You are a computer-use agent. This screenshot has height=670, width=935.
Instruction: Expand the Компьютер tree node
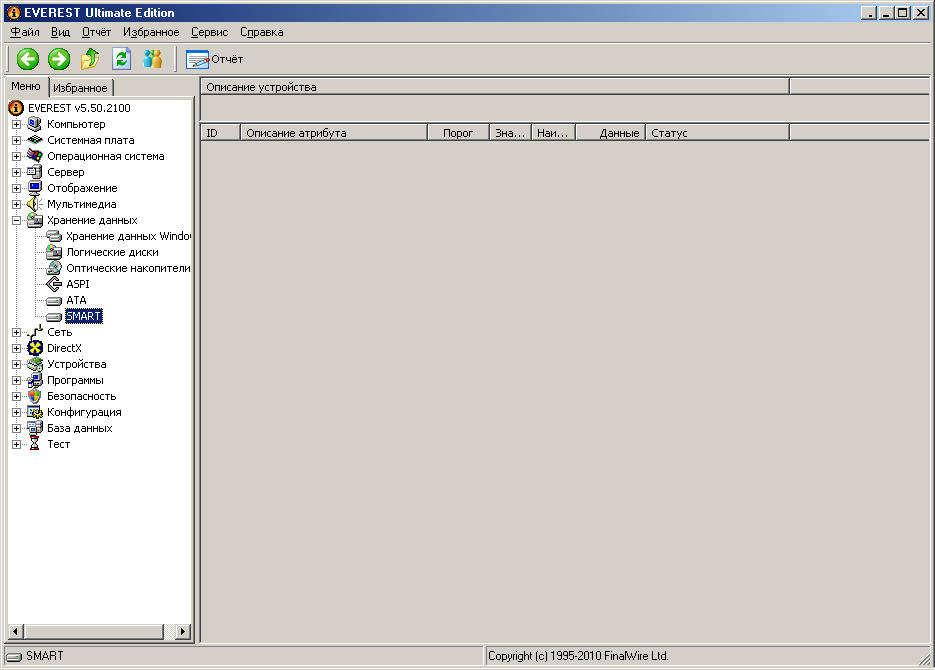pos(17,125)
